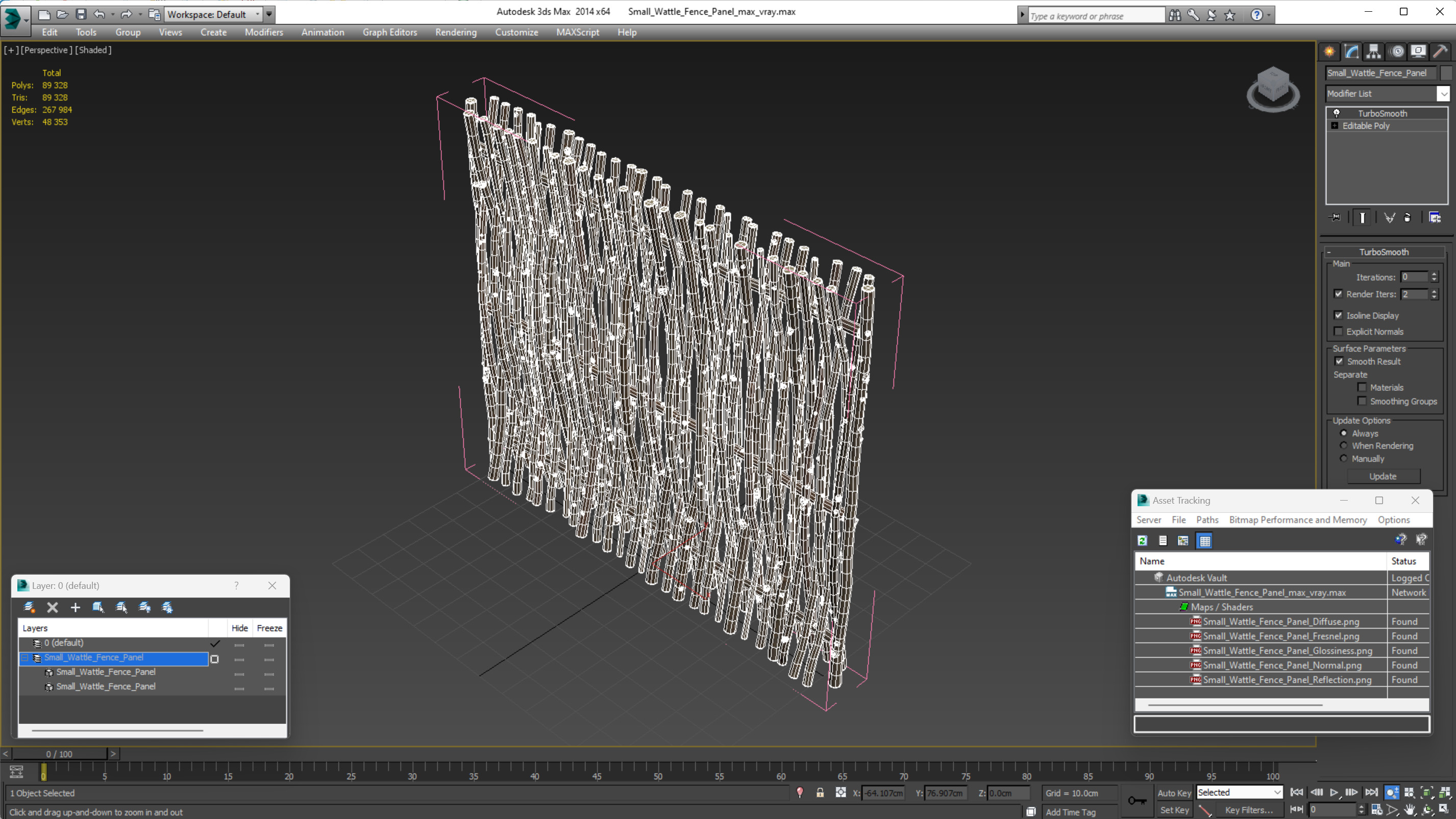Click the Key Filters button
The width and height of the screenshot is (1456, 819).
[x=1249, y=810]
